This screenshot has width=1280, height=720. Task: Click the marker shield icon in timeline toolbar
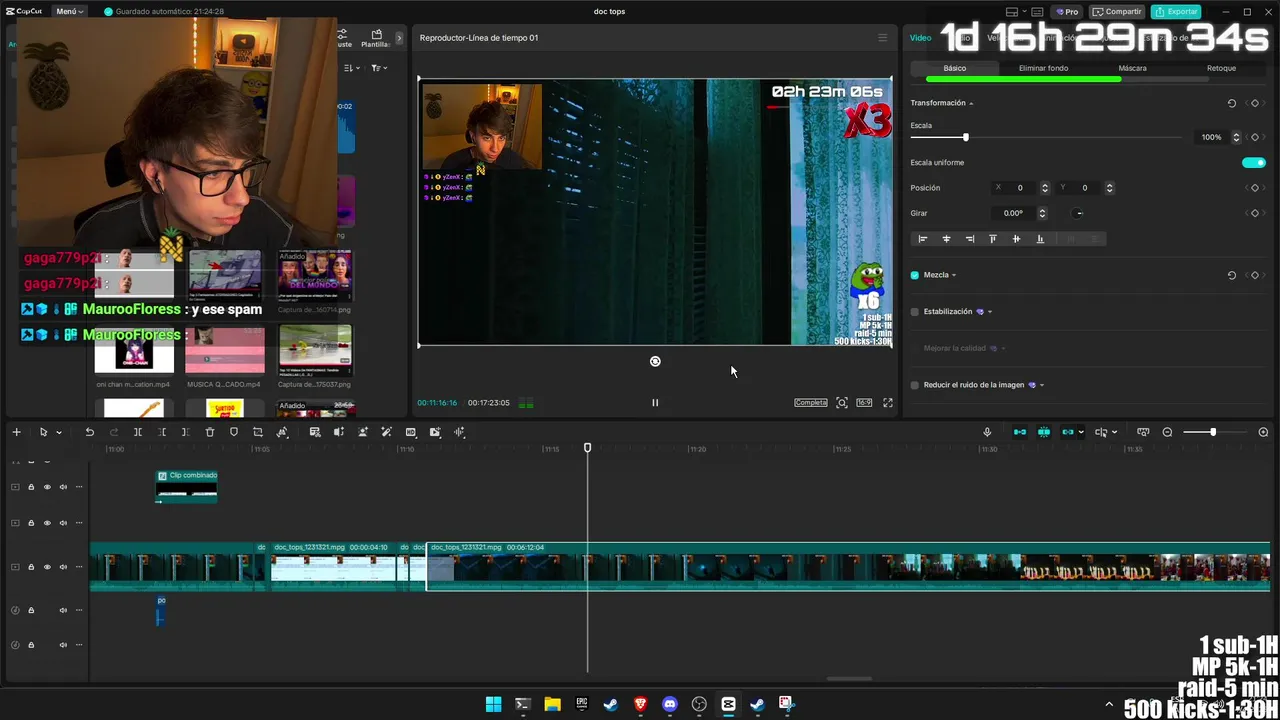tap(234, 432)
